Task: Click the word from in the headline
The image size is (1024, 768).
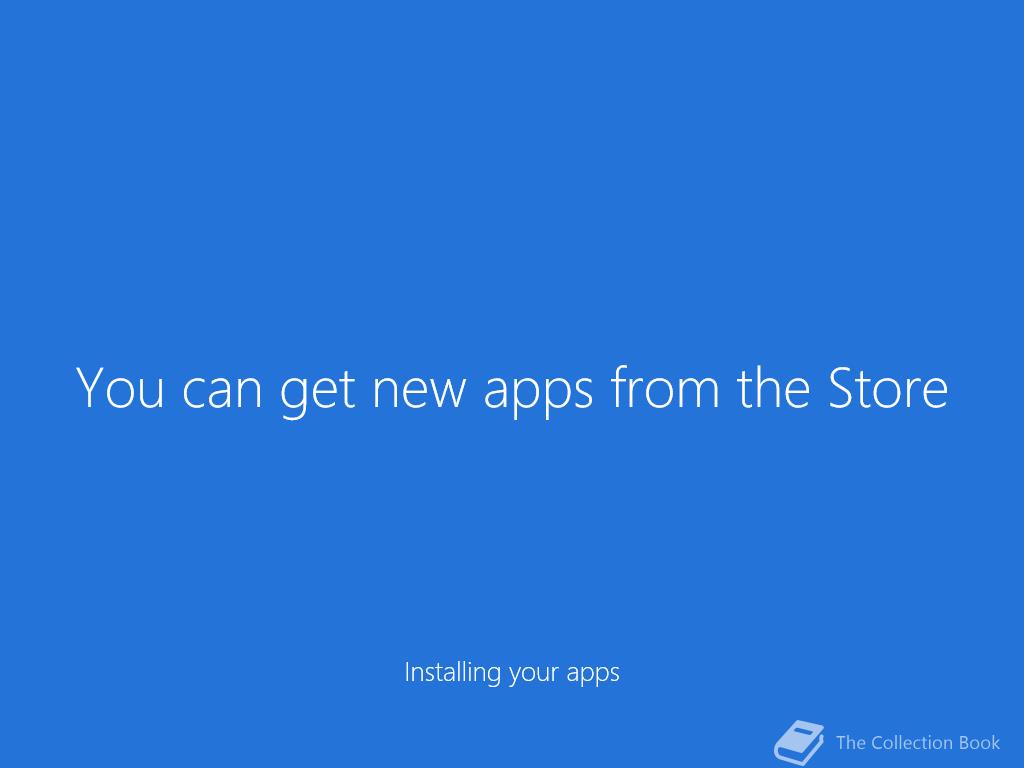Action: (x=665, y=387)
